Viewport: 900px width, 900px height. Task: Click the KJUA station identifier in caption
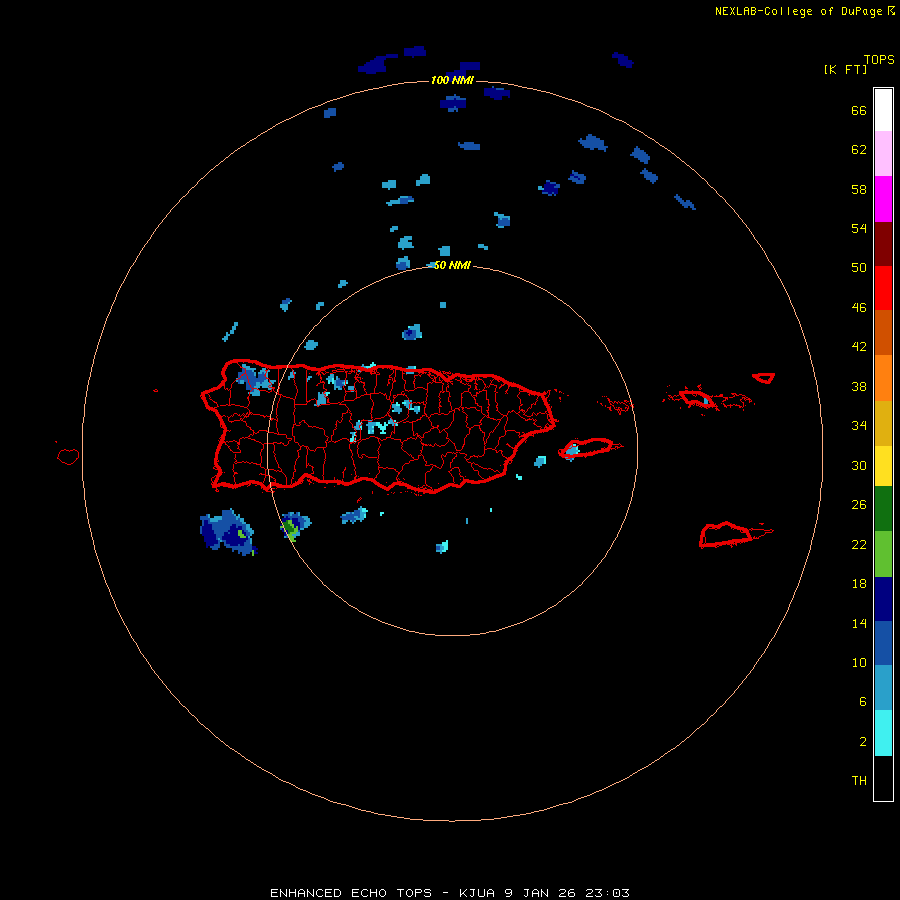coord(479,893)
